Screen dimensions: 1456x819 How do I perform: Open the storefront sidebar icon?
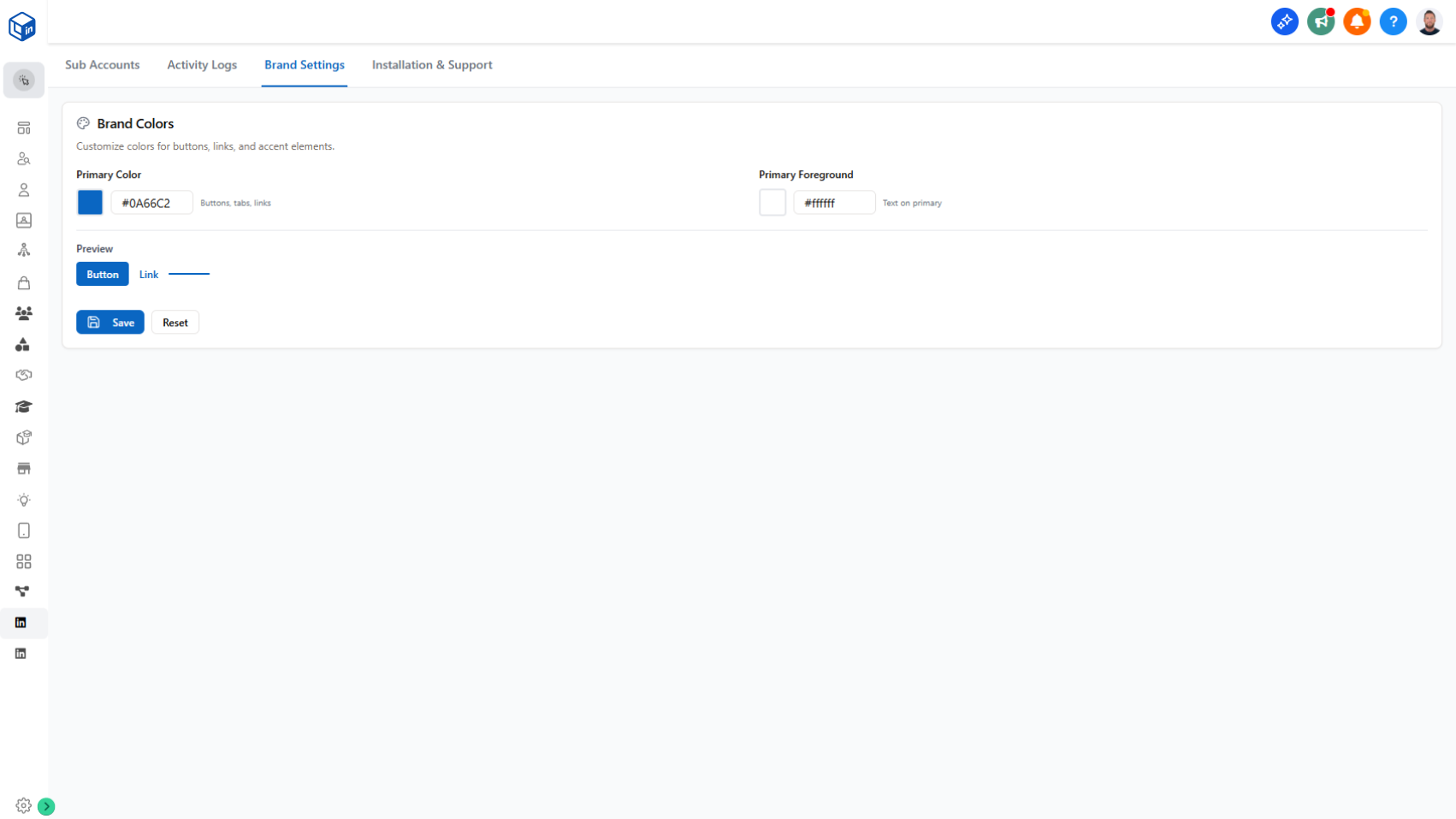coord(24,469)
